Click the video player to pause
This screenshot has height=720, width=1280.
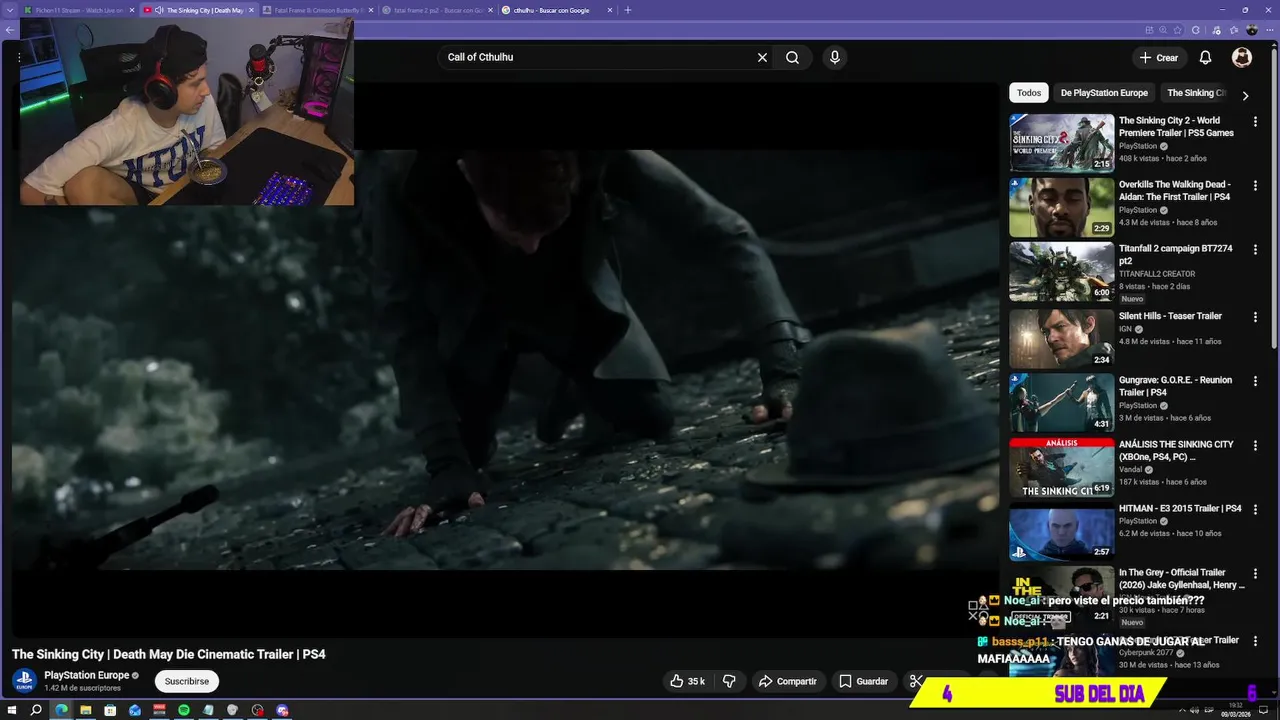click(x=505, y=360)
